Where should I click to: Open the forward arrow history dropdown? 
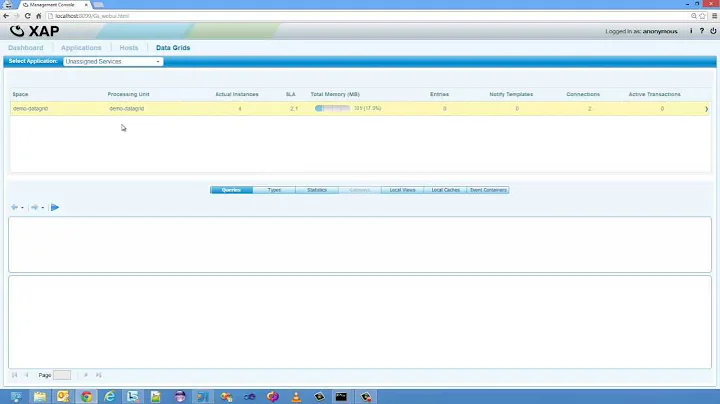pyautogui.click(x=43, y=208)
